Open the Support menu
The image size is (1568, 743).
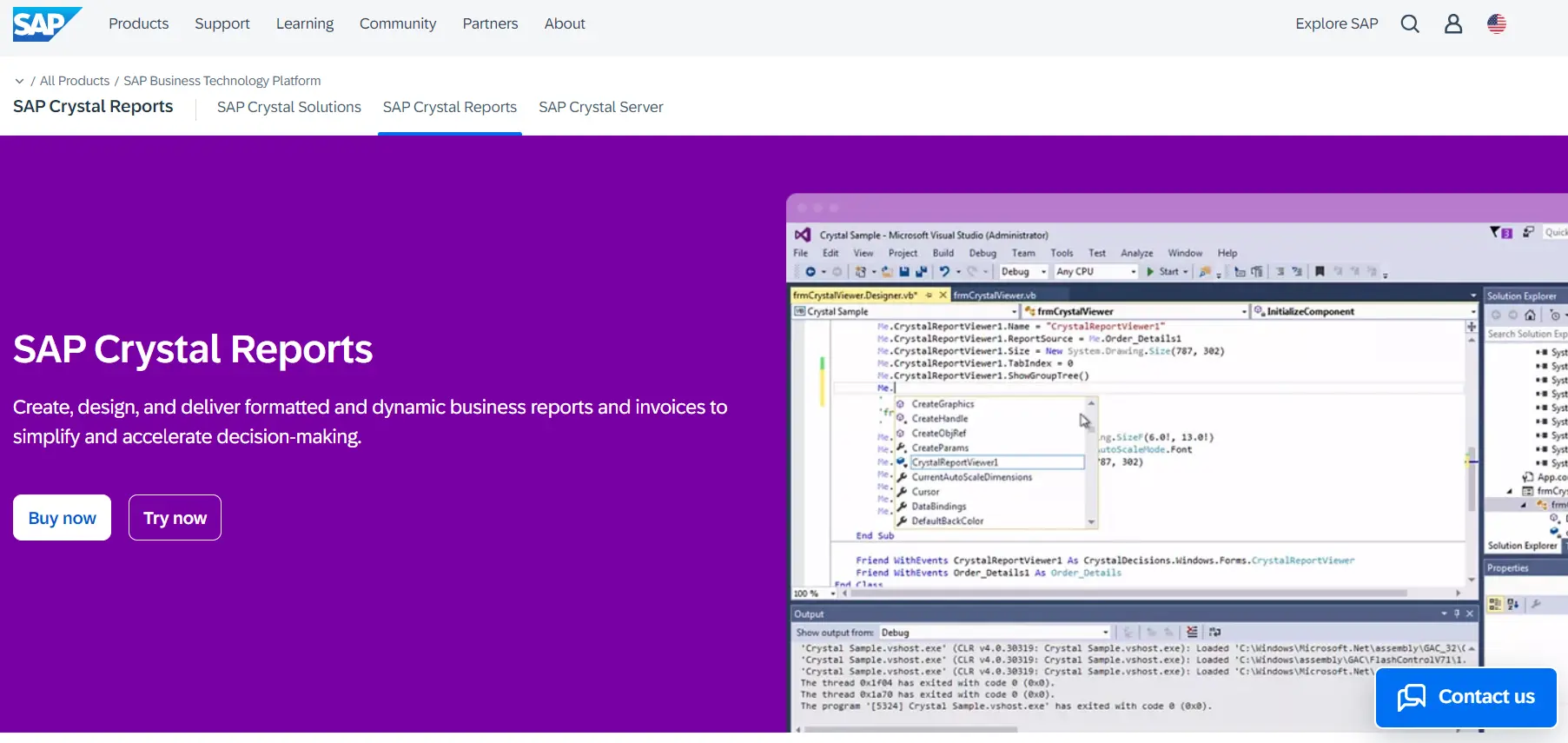click(x=222, y=23)
